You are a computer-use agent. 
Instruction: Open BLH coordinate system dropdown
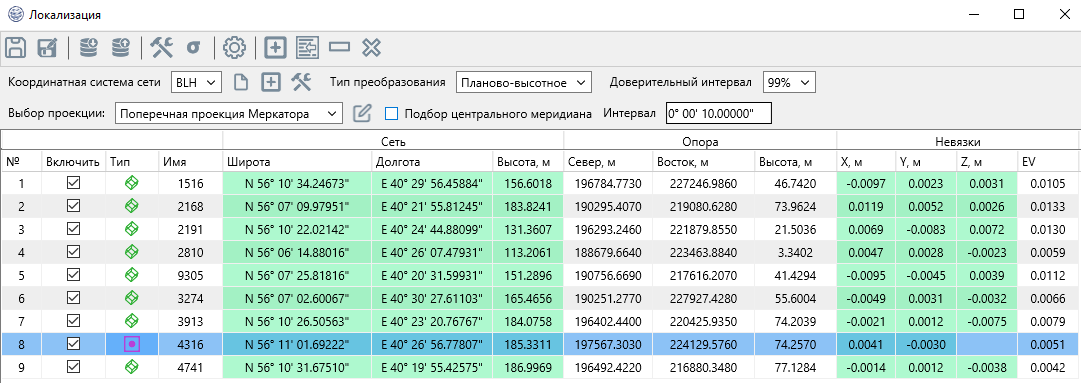click(x=196, y=83)
